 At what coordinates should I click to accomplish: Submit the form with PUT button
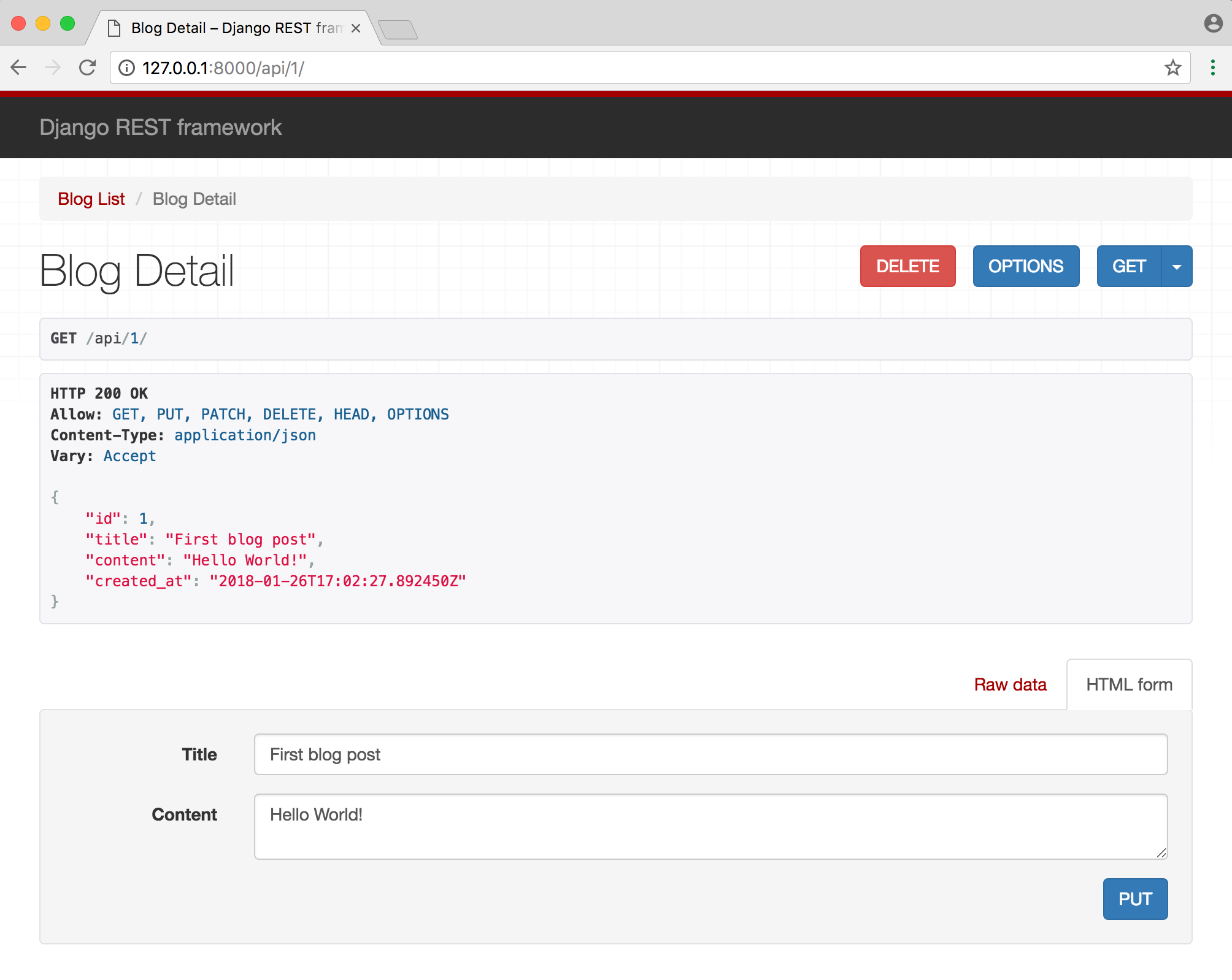coord(1134,899)
